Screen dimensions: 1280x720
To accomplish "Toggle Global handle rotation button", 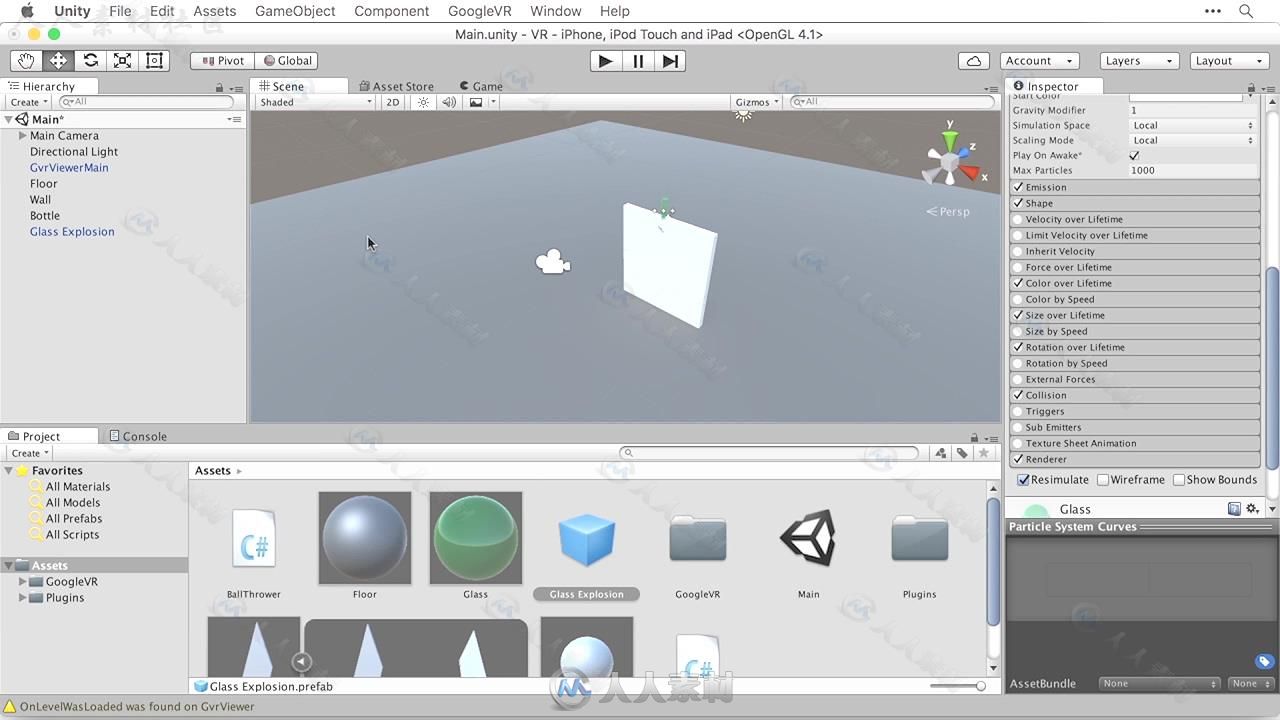I will [286, 61].
